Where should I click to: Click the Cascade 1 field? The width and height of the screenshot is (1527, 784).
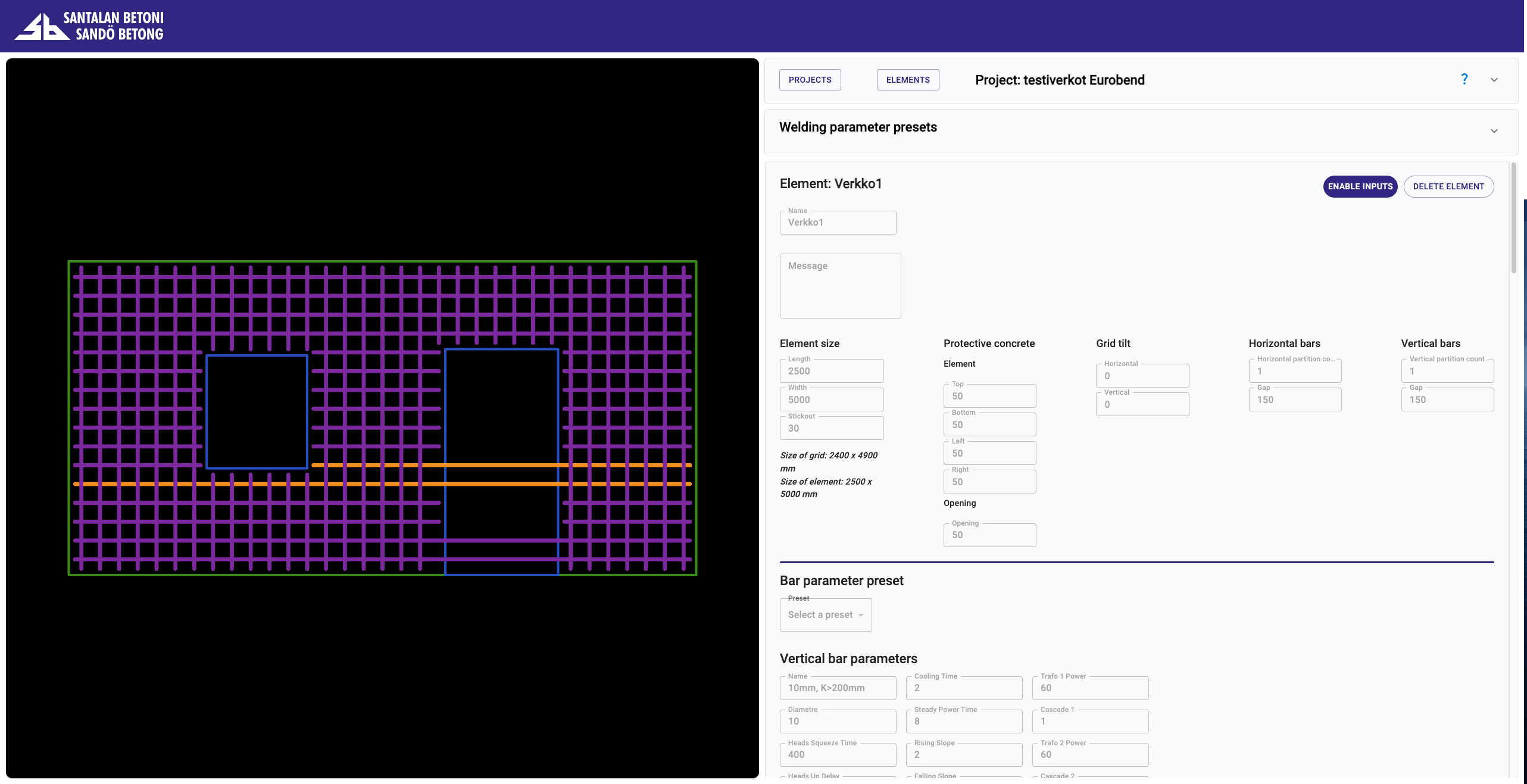coord(1090,721)
